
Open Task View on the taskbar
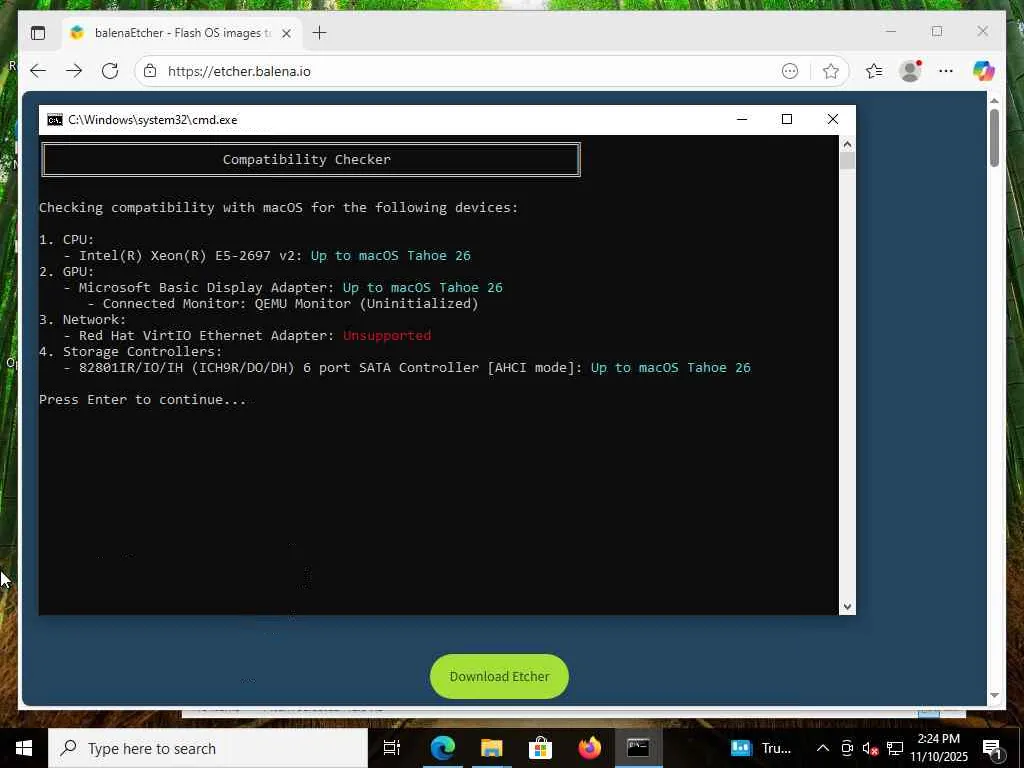(392, 748)
